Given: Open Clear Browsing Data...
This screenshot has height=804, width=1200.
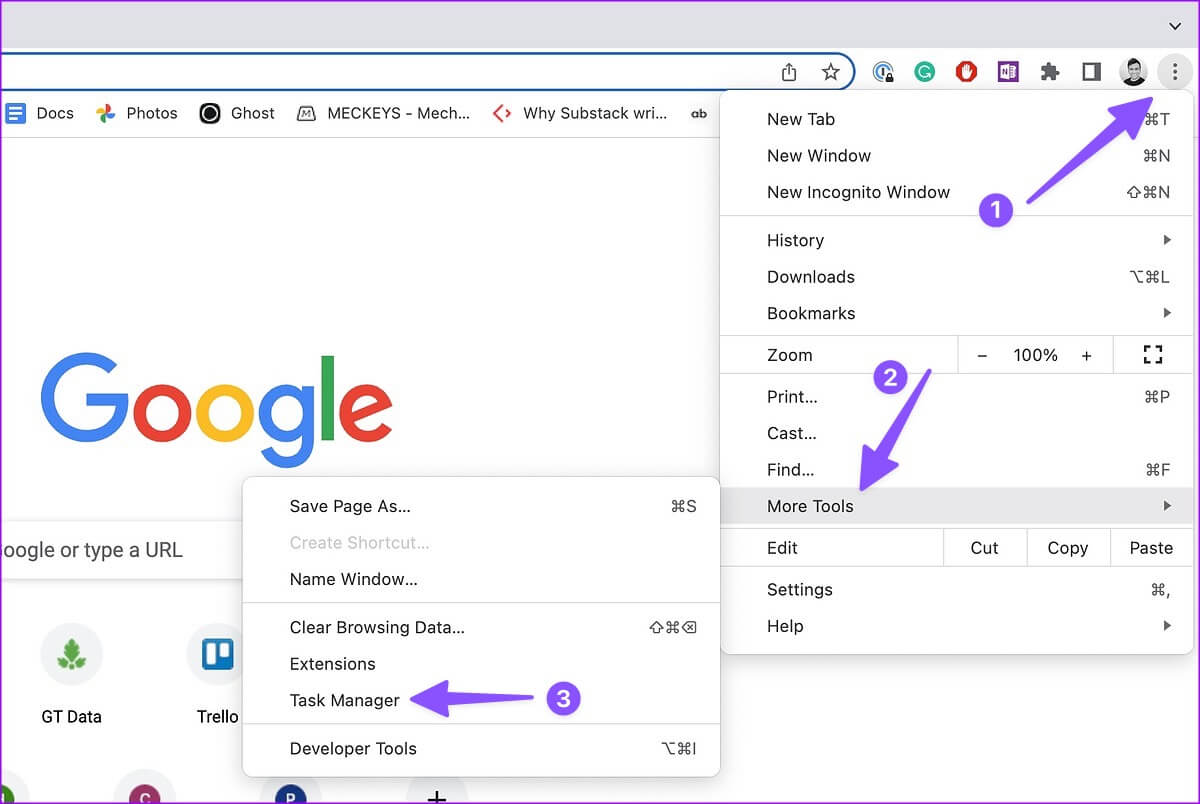Looking at the screenshot, I should click(481, 627).
